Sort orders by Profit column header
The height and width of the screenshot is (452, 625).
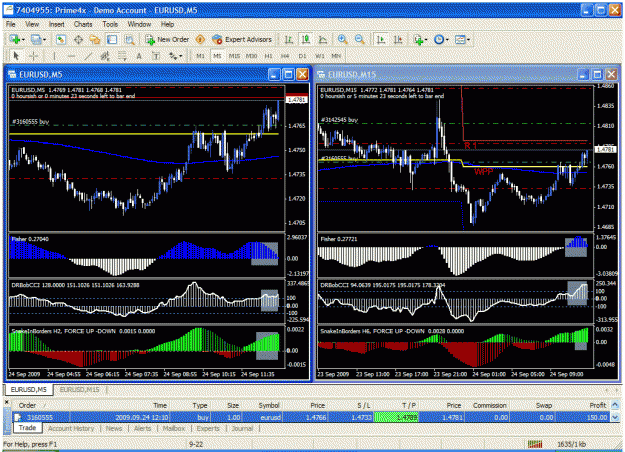point(597,405)
